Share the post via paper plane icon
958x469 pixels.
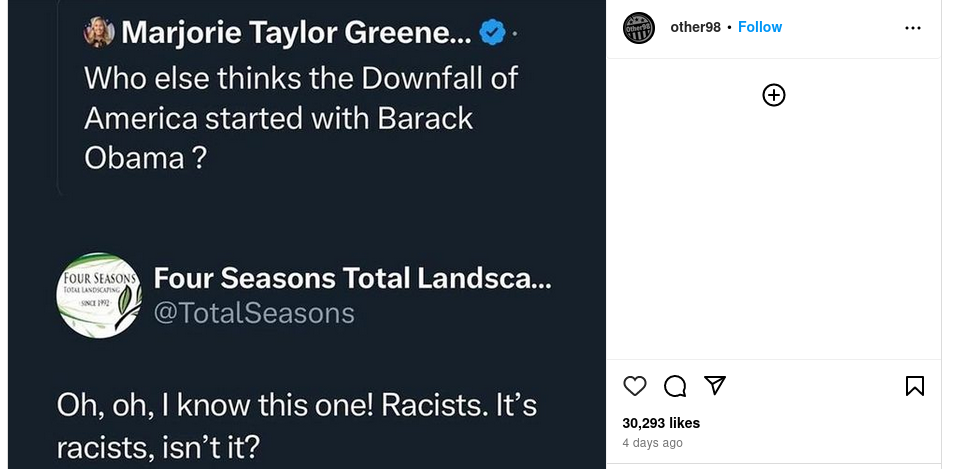click(x=714, y=385)
